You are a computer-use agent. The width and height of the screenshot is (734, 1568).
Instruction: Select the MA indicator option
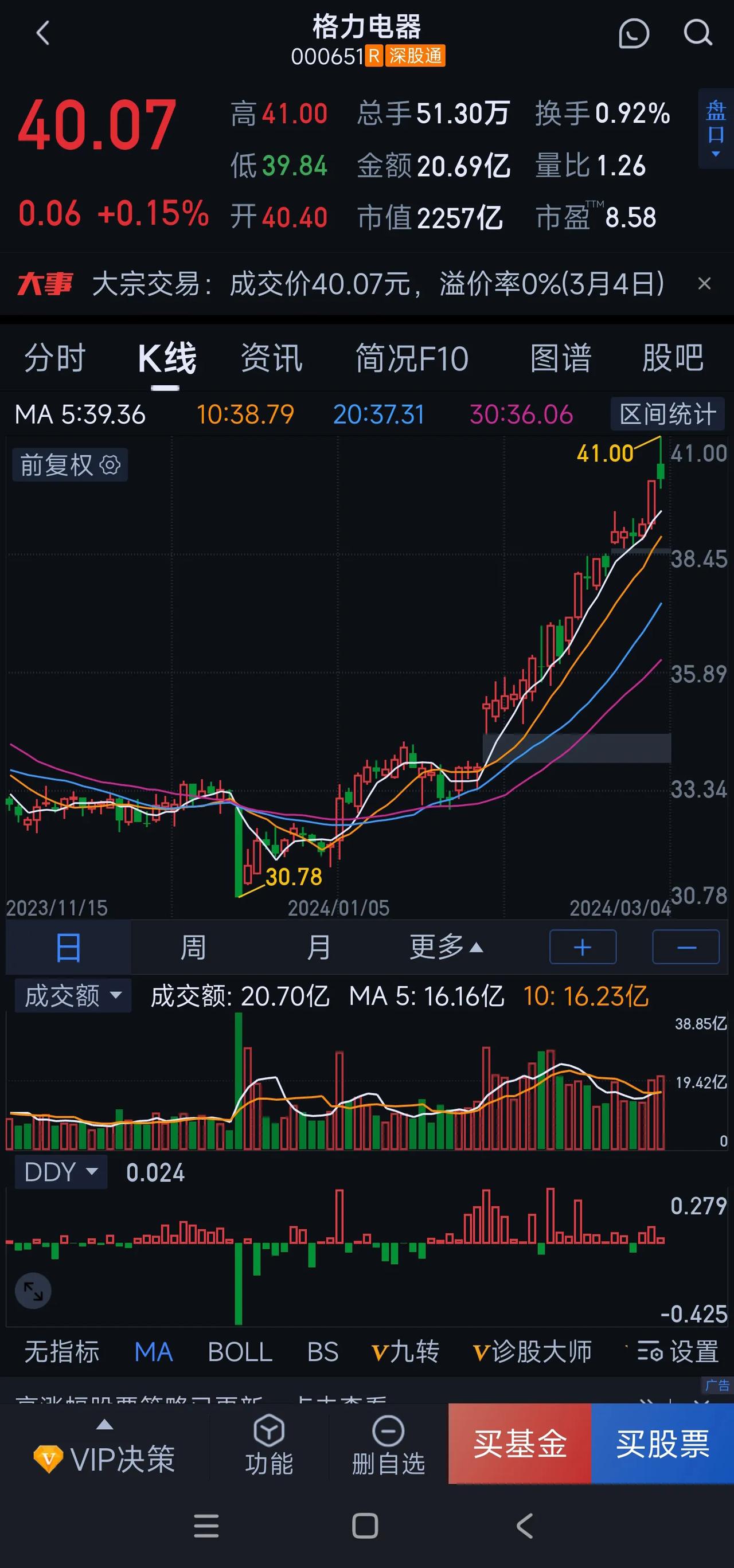[x=153, y=1352]
